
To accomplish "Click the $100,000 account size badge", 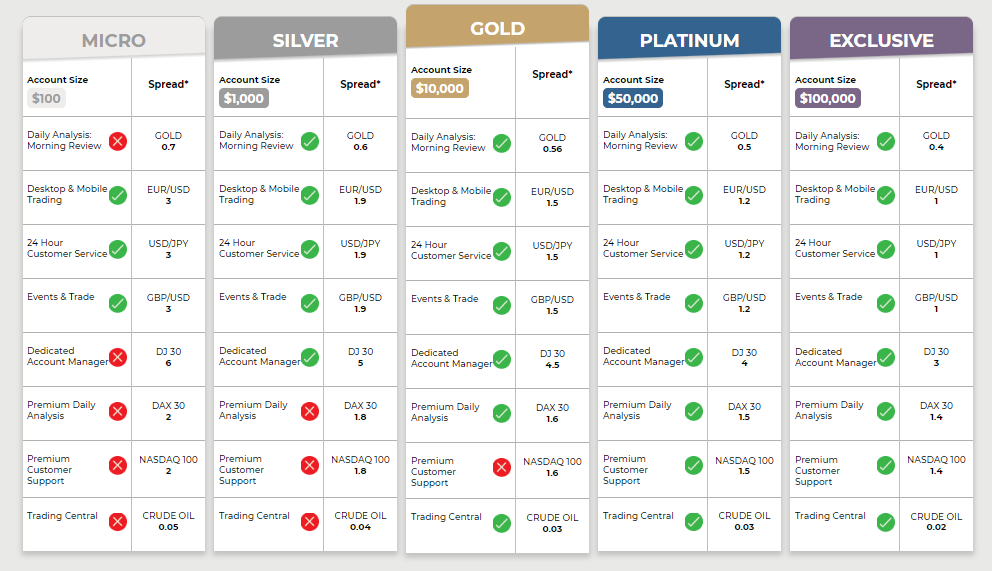I will [x=828, y=98].
